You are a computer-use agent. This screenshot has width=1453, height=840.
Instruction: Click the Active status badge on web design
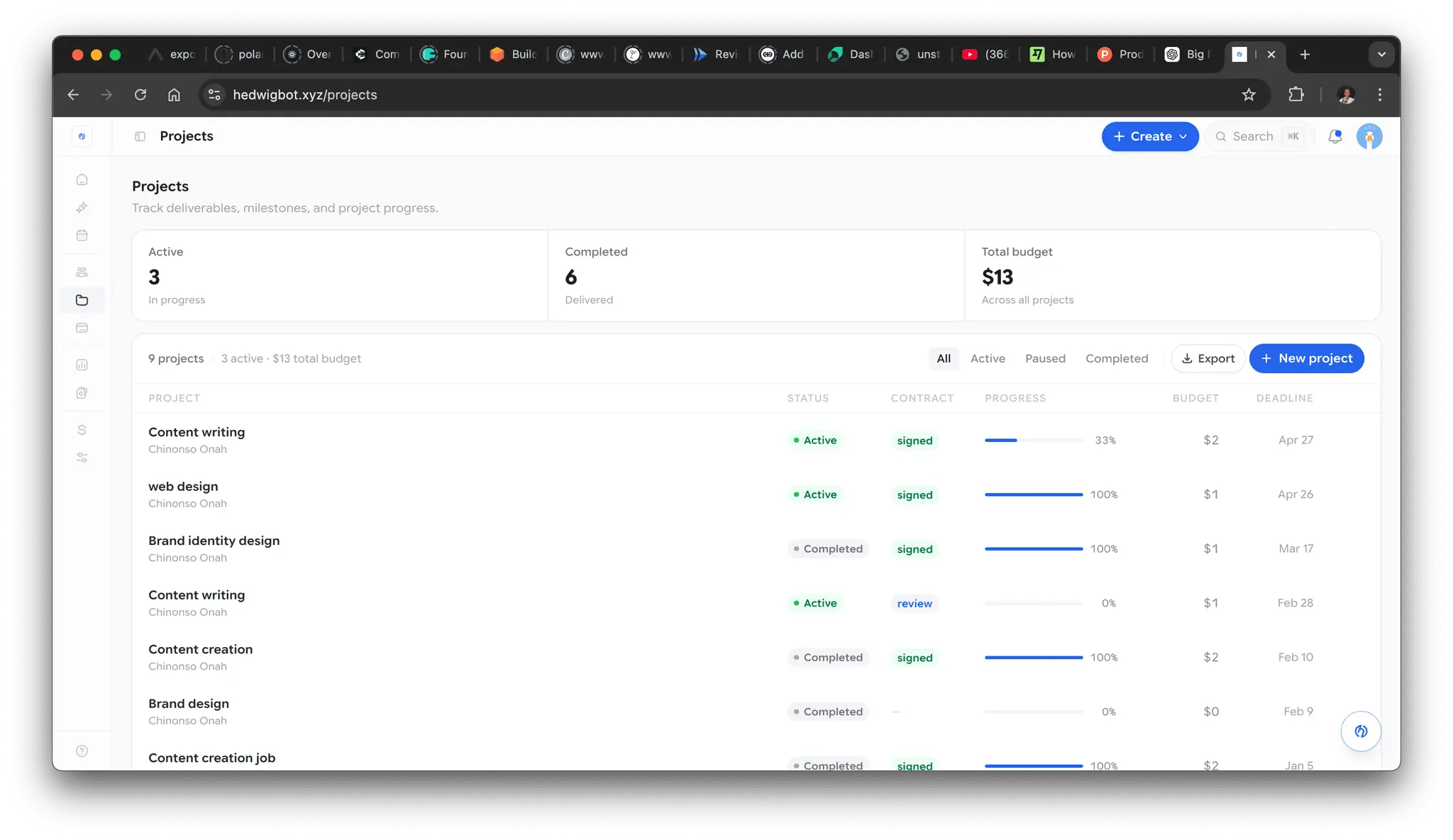coord(814,494)
